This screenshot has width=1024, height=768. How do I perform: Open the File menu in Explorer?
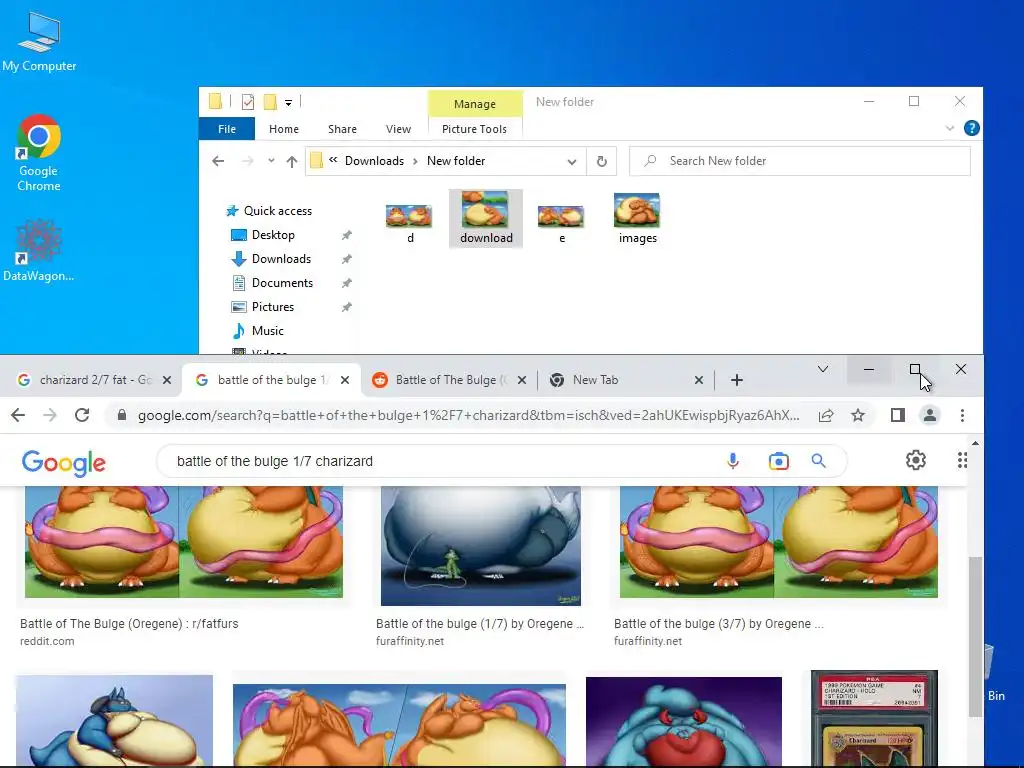(227, 129)
